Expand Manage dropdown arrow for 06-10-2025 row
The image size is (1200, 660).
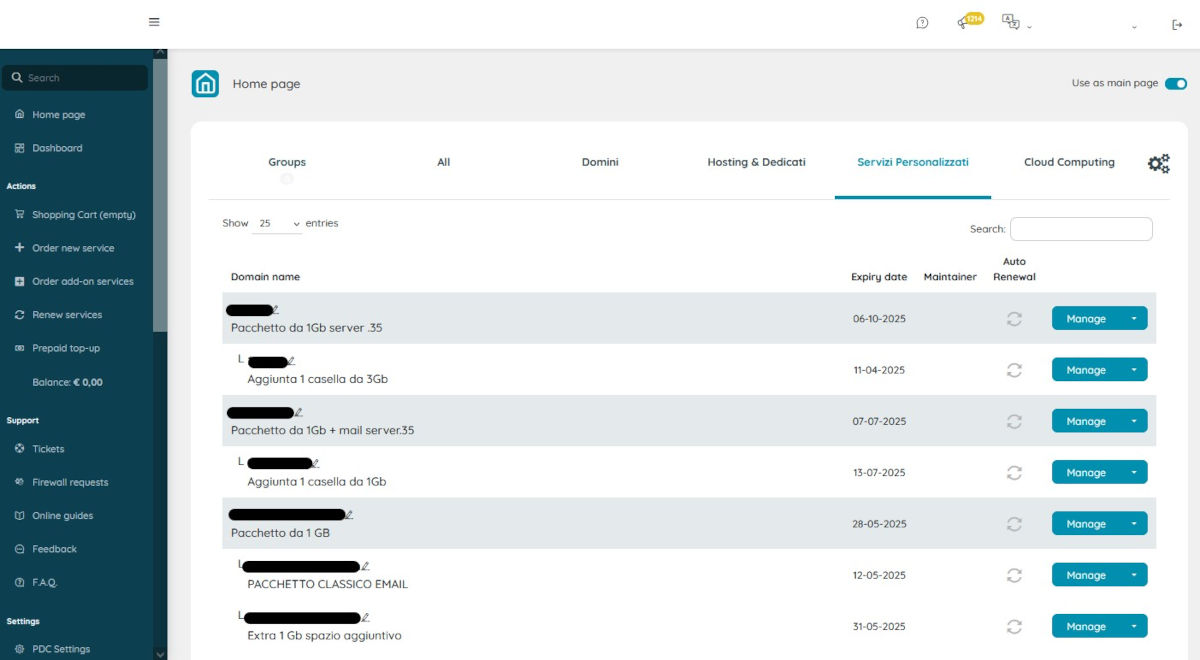(1134, 319)
